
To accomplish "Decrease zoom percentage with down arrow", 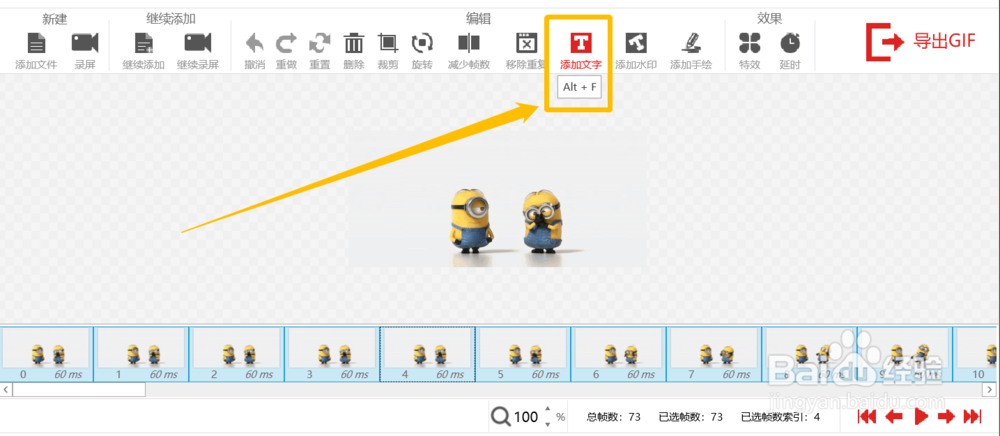I will [547, 424].
